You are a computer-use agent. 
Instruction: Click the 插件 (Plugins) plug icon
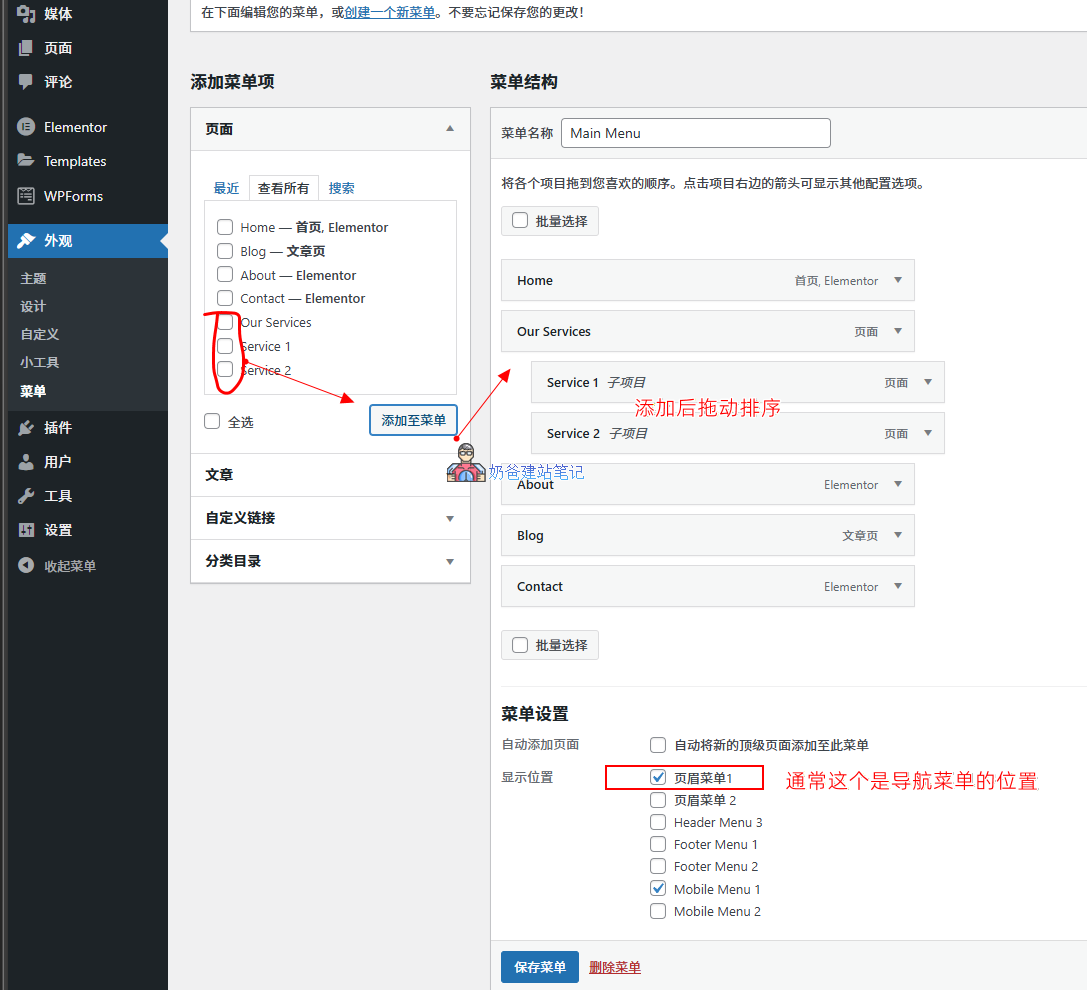point(25,426)
